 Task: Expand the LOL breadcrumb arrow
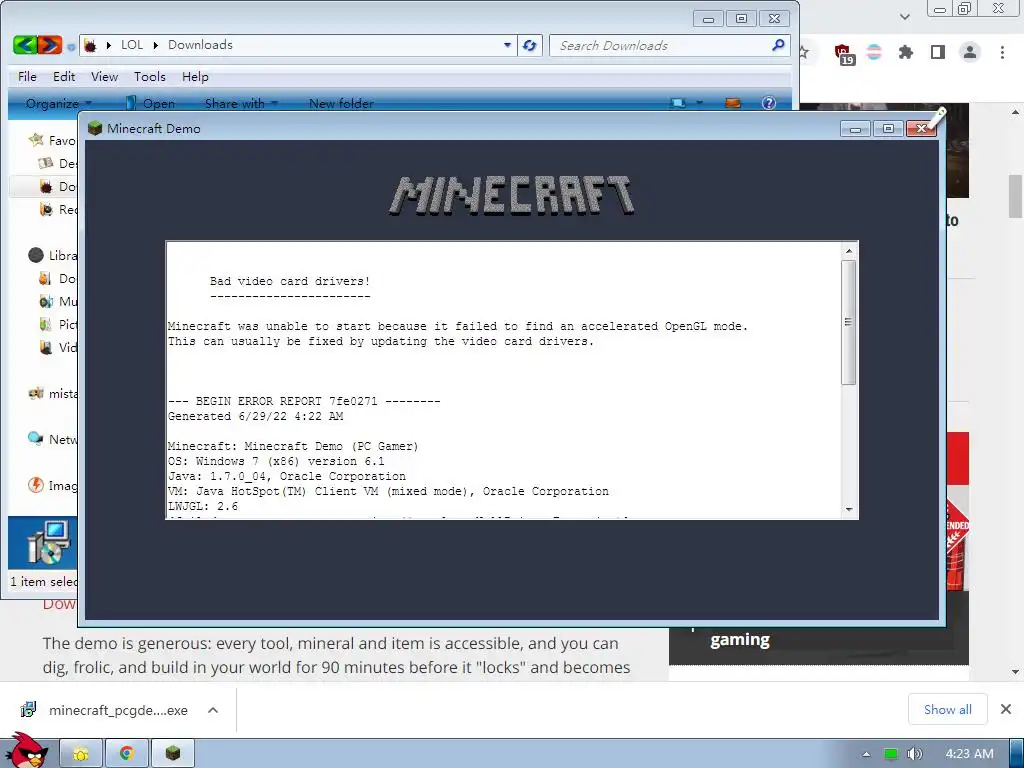click(155, 45)
